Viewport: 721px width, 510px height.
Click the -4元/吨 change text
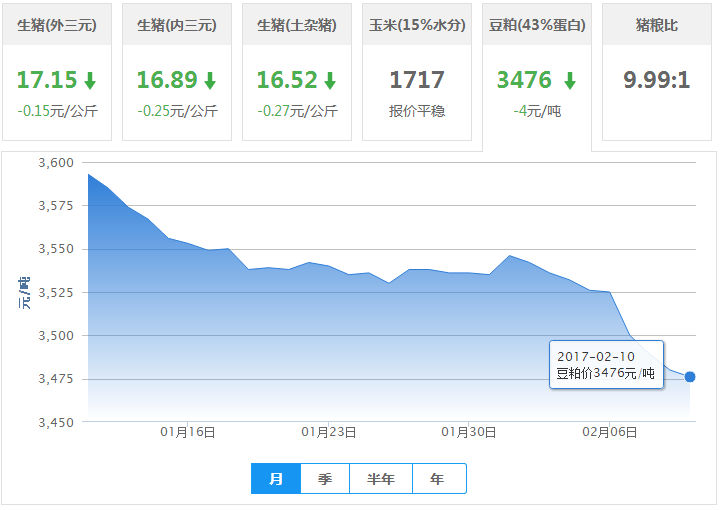[x=537, y=111]
